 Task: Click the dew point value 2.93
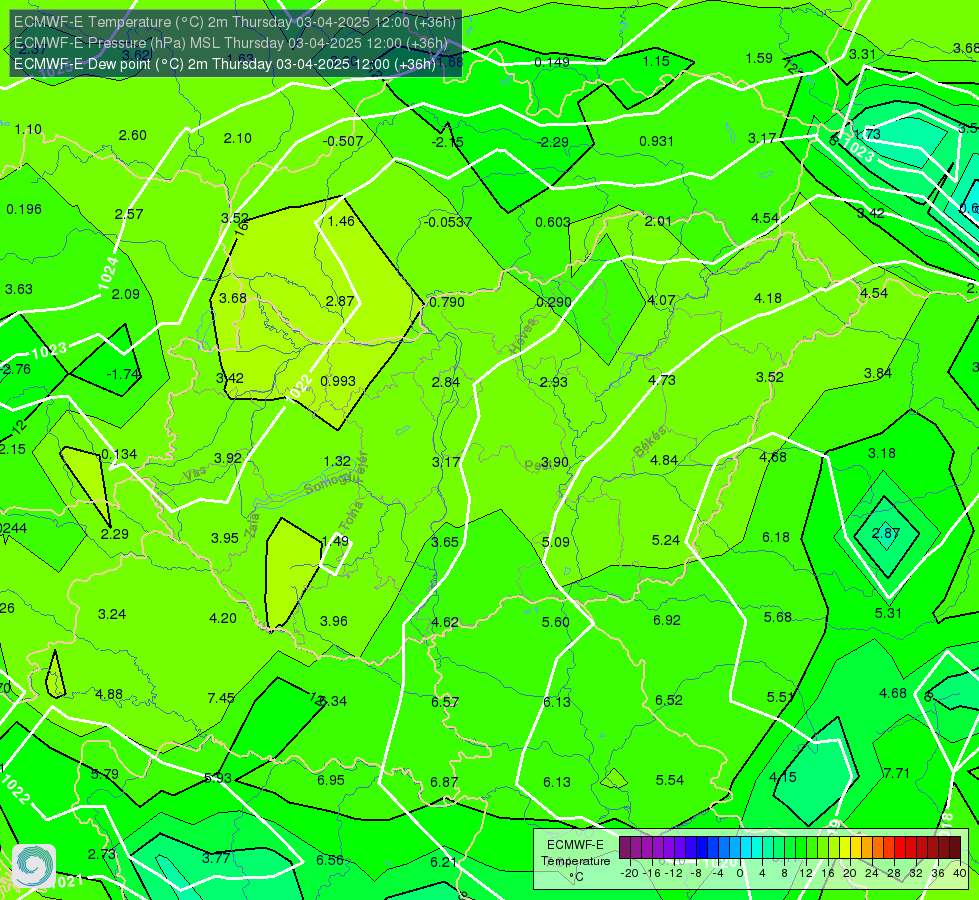point(554,382)
